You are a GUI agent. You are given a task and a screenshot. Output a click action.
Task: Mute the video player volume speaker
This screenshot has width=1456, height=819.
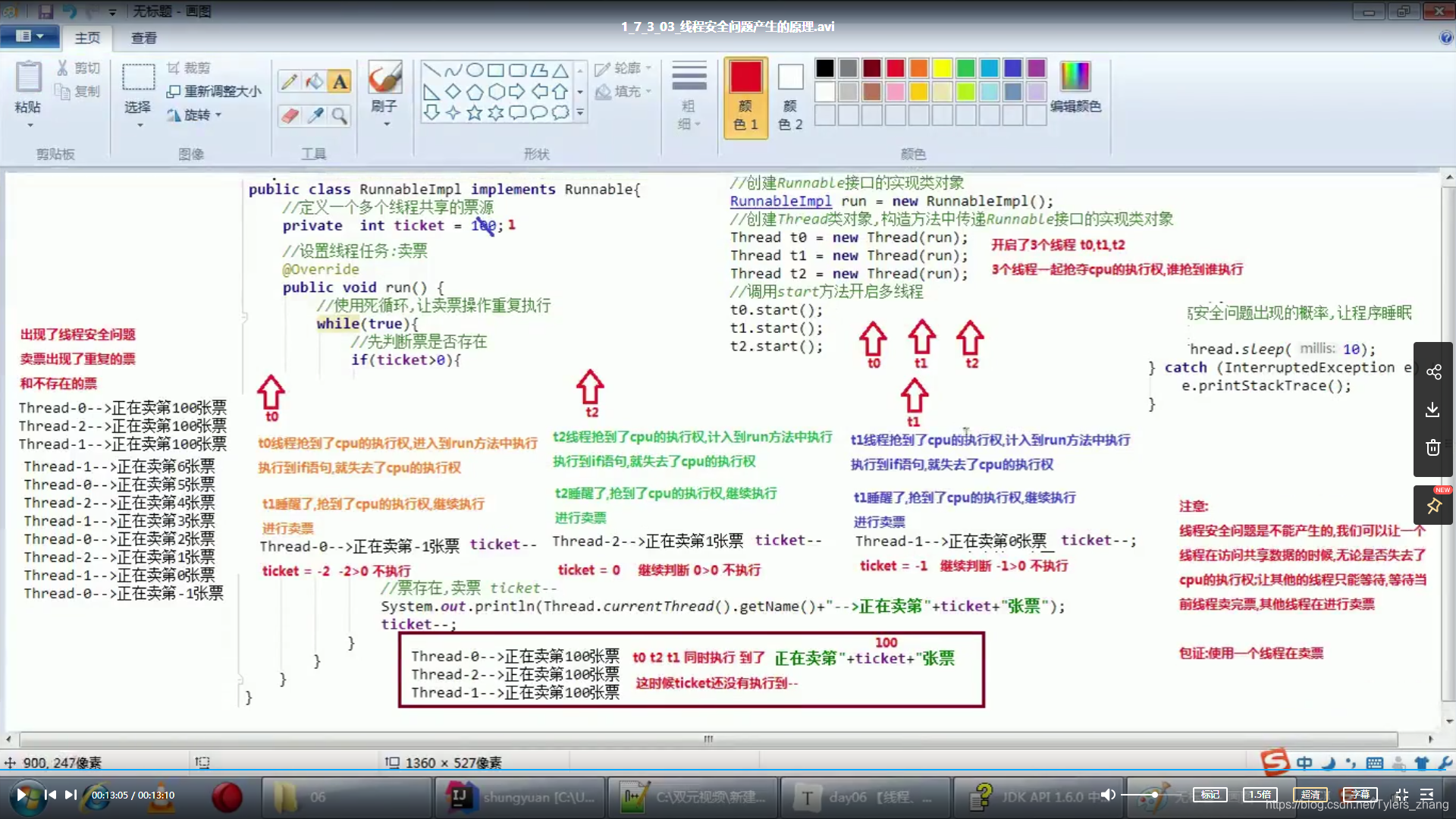click(1108, 795)
